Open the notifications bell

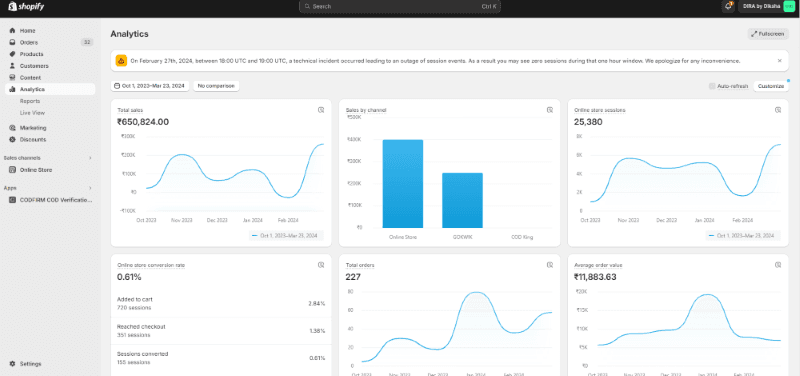(x=728, y=6)
